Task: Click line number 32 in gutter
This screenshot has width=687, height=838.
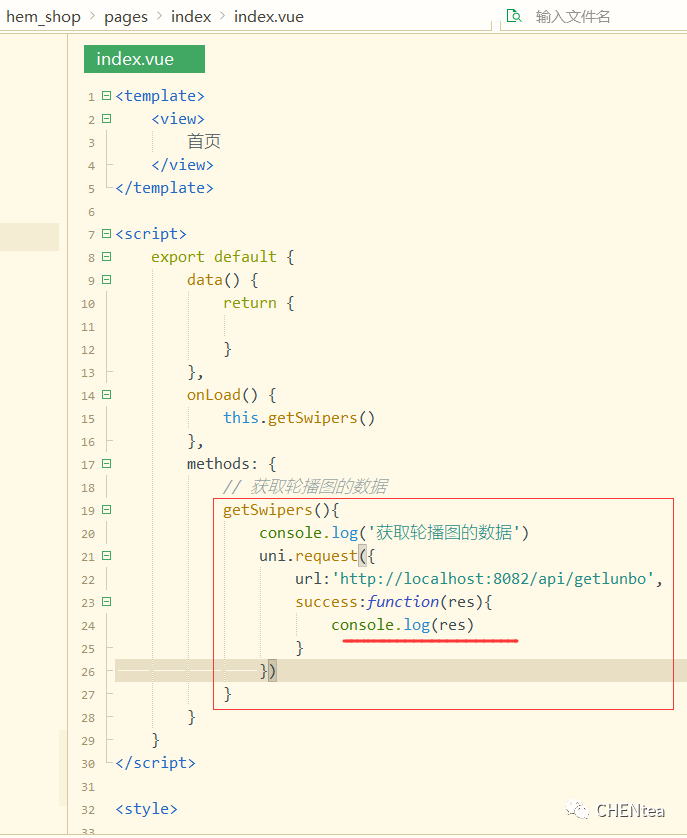Action: [x=88, y=810]
